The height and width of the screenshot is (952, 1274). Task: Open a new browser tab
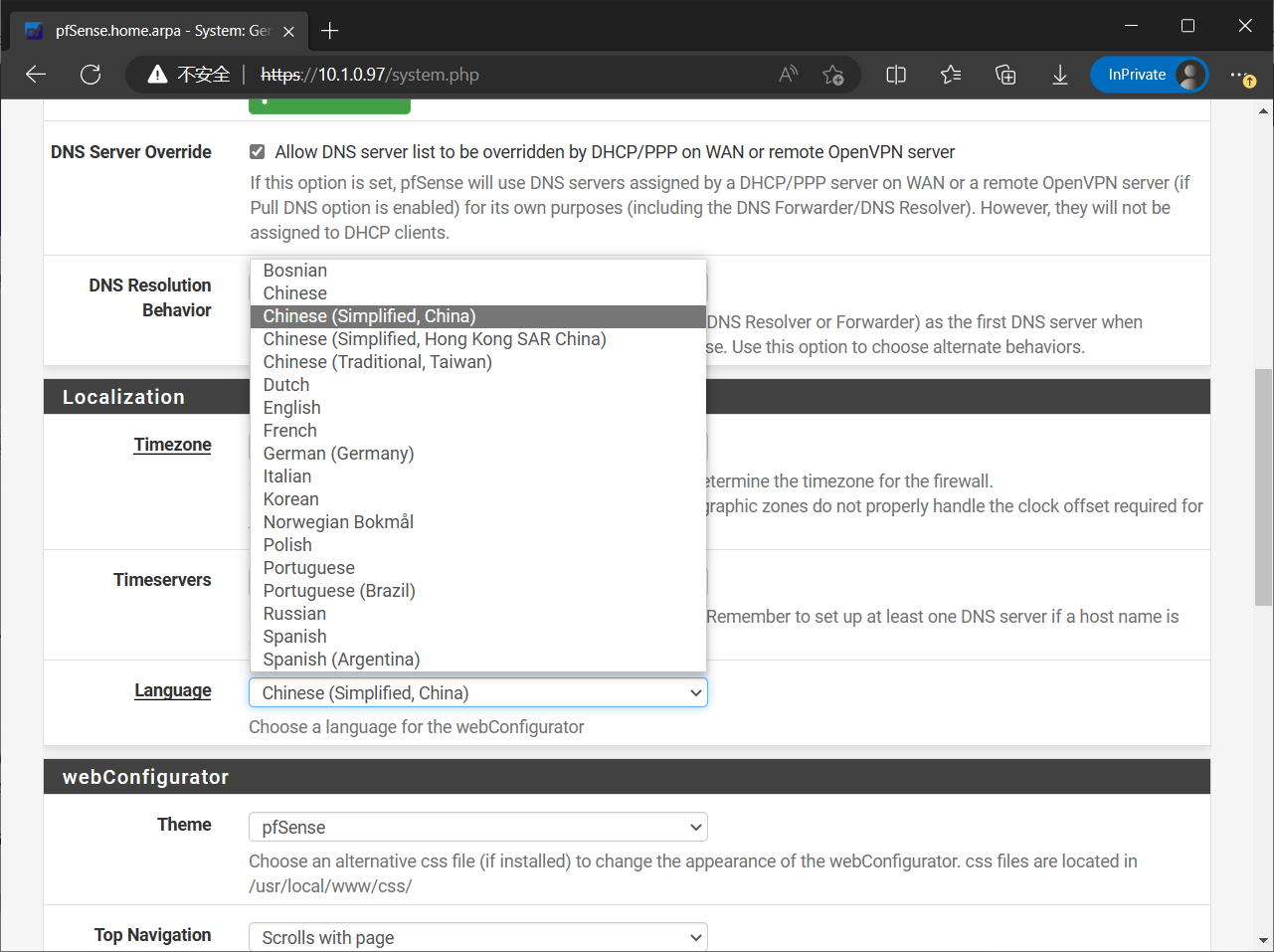[x=330, y=31]
